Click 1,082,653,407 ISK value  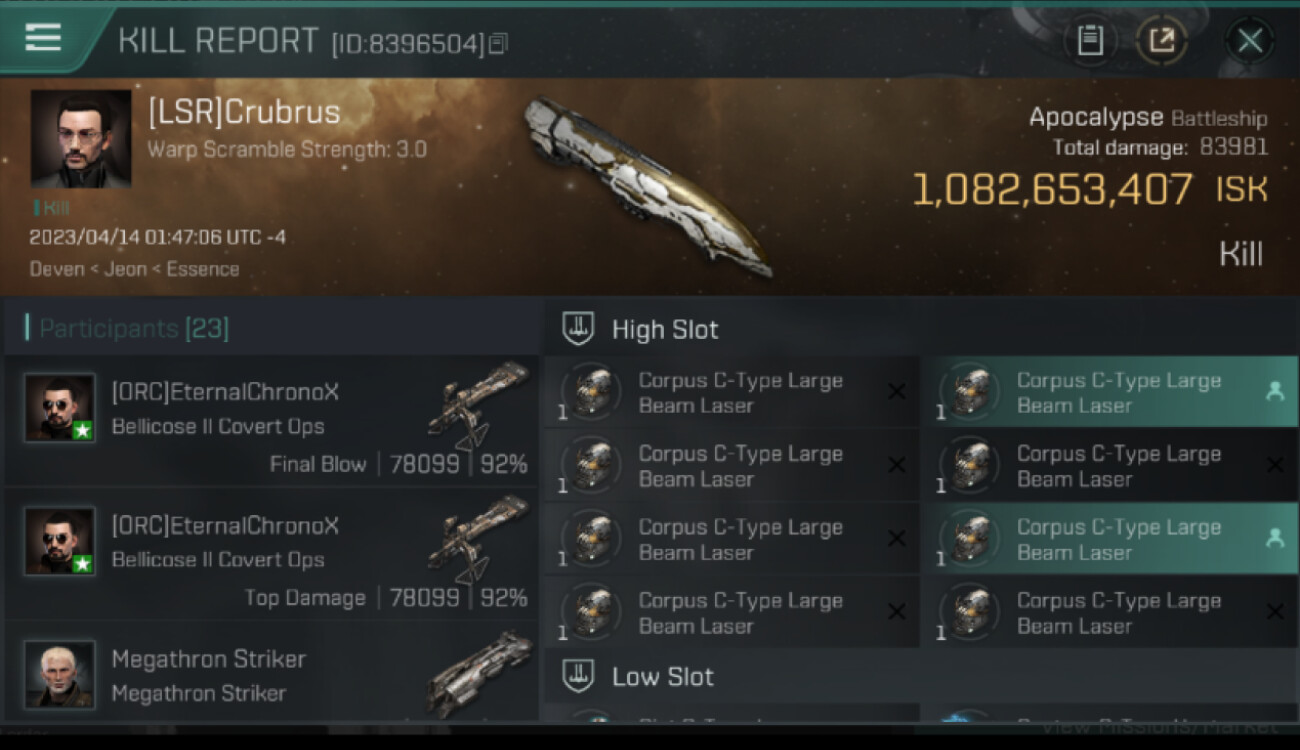point(1053,190)
